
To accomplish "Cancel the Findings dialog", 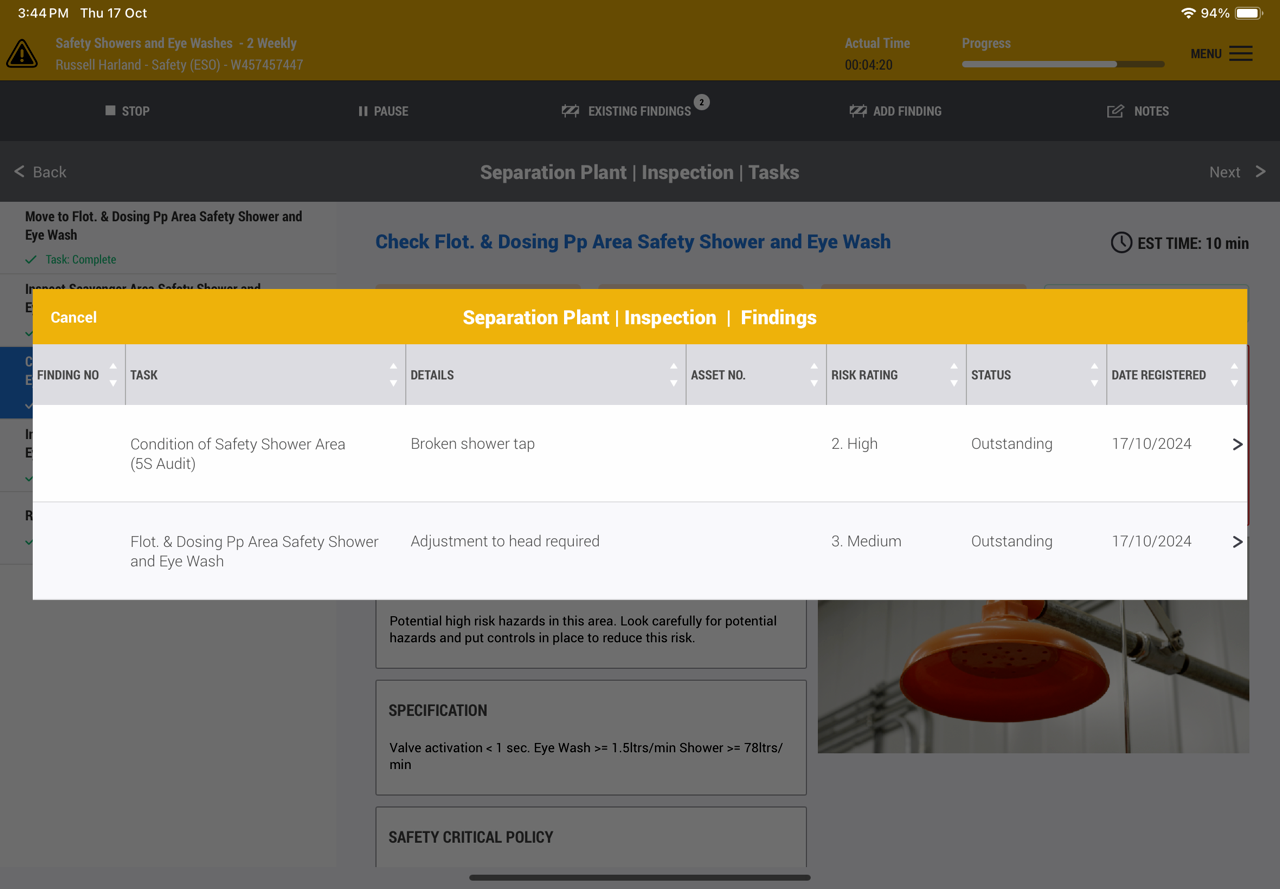I will pyautogui.click(x=74, y=317).
